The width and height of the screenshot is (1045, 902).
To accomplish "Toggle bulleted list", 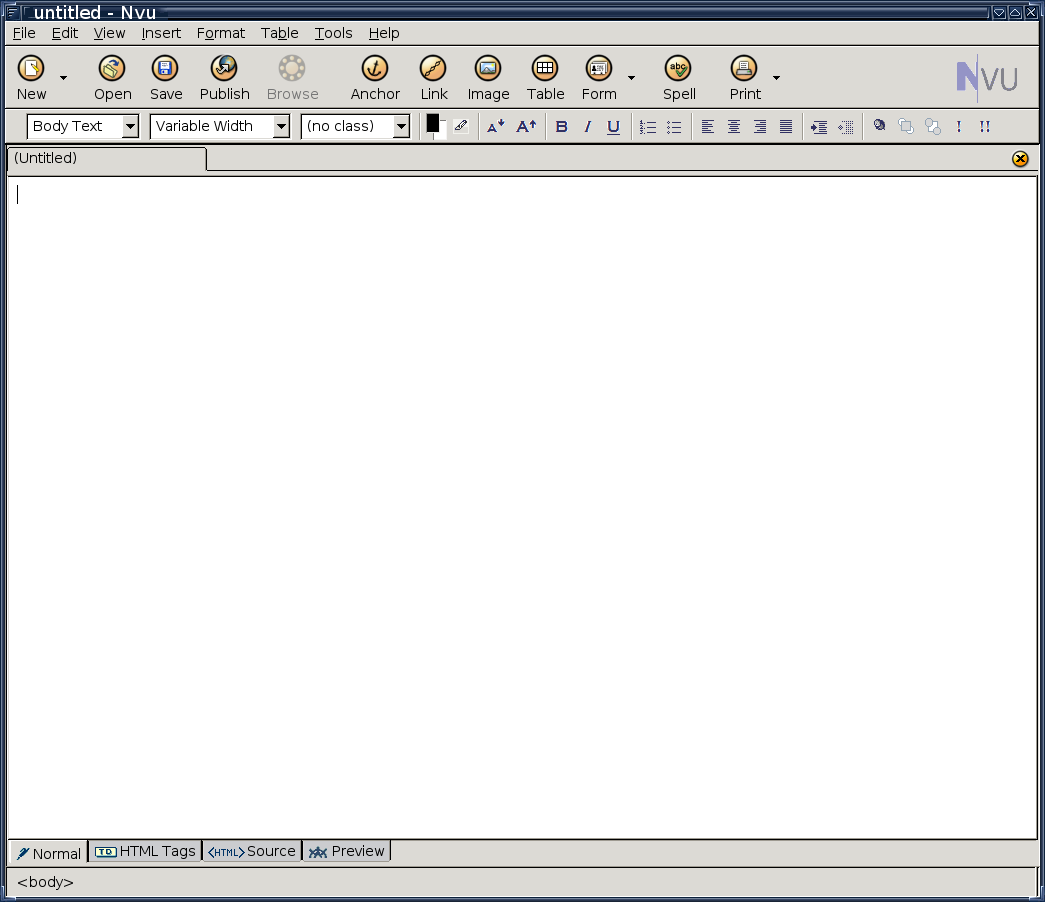I will (x=674, y=127).
